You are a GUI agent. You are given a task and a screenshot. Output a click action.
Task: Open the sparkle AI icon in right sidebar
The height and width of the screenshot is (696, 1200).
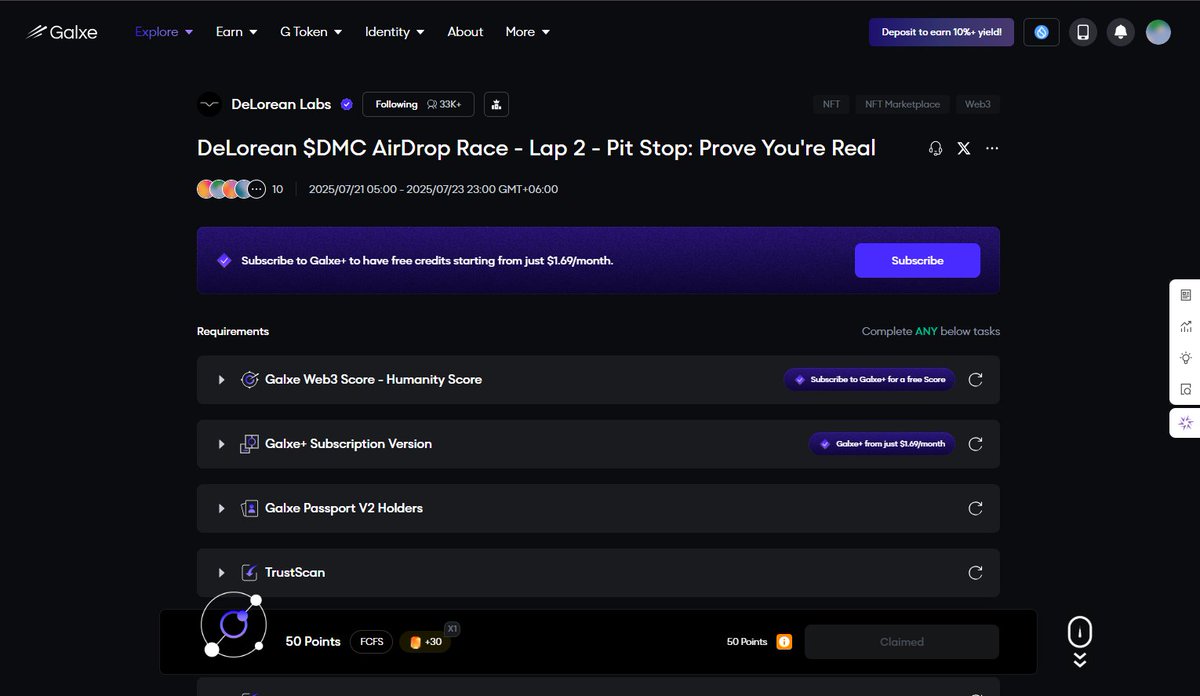1186,423
